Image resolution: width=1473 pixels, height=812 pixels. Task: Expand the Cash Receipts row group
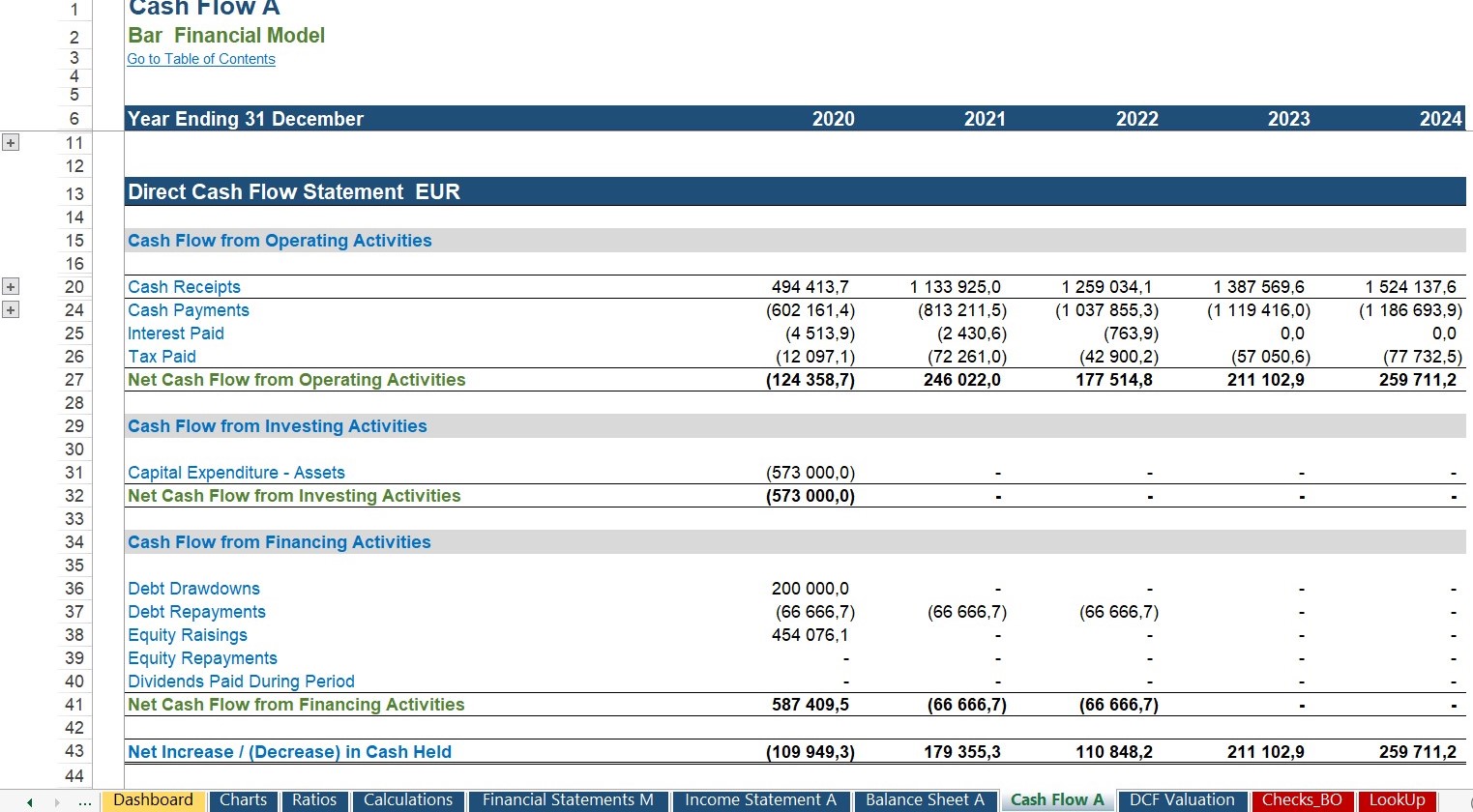click(11, 286)
